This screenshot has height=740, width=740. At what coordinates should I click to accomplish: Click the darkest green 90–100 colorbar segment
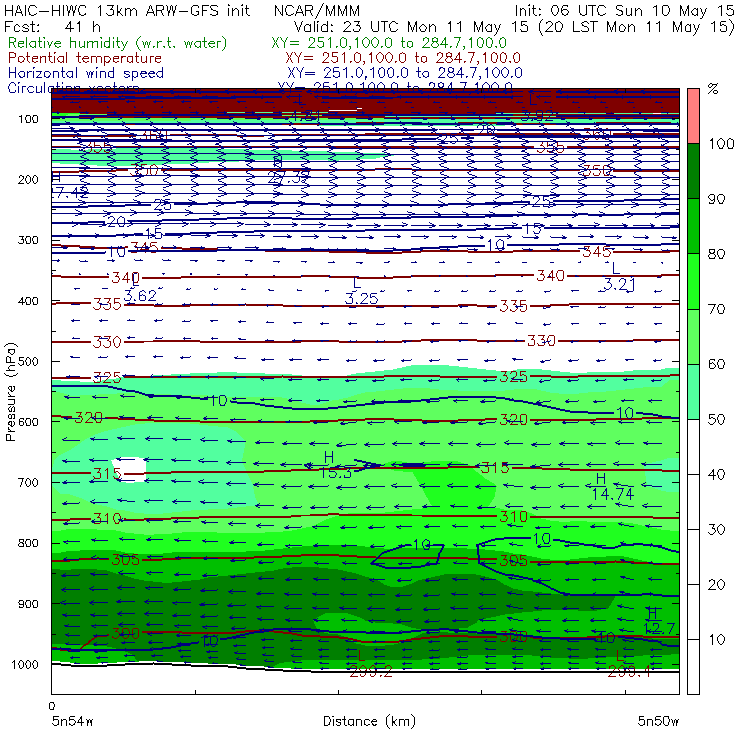(693, 171)
